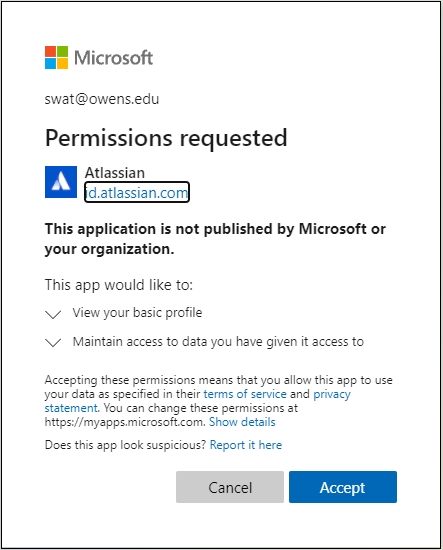The width and height of the screenshot is (443, 550).
Task: Expand the Maintain access to data chevron
Action: coord(53,342)
